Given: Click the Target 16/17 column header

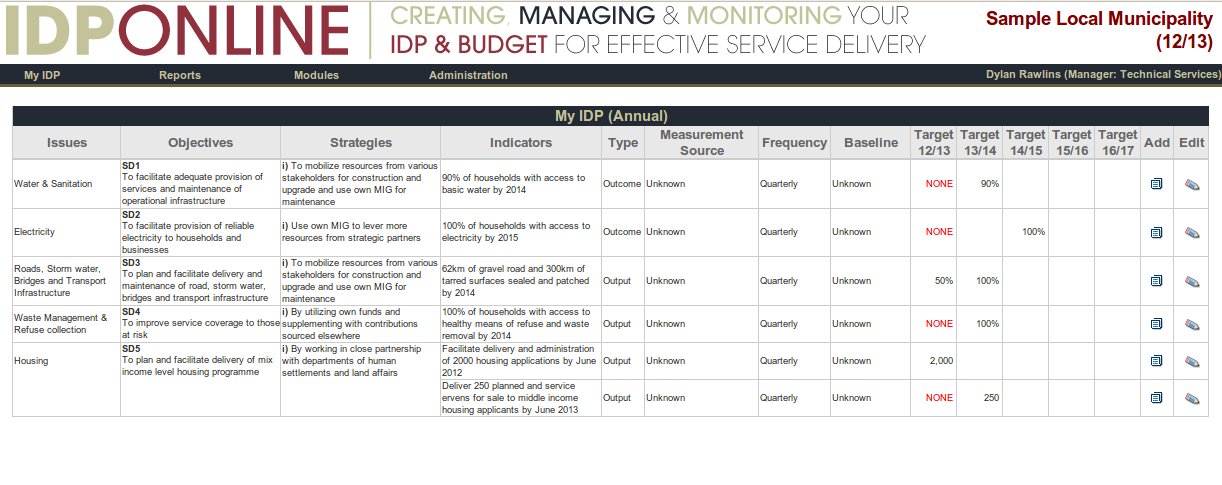Looking at the screenshot, I should pyautogui.click(x=1117, y=143).
